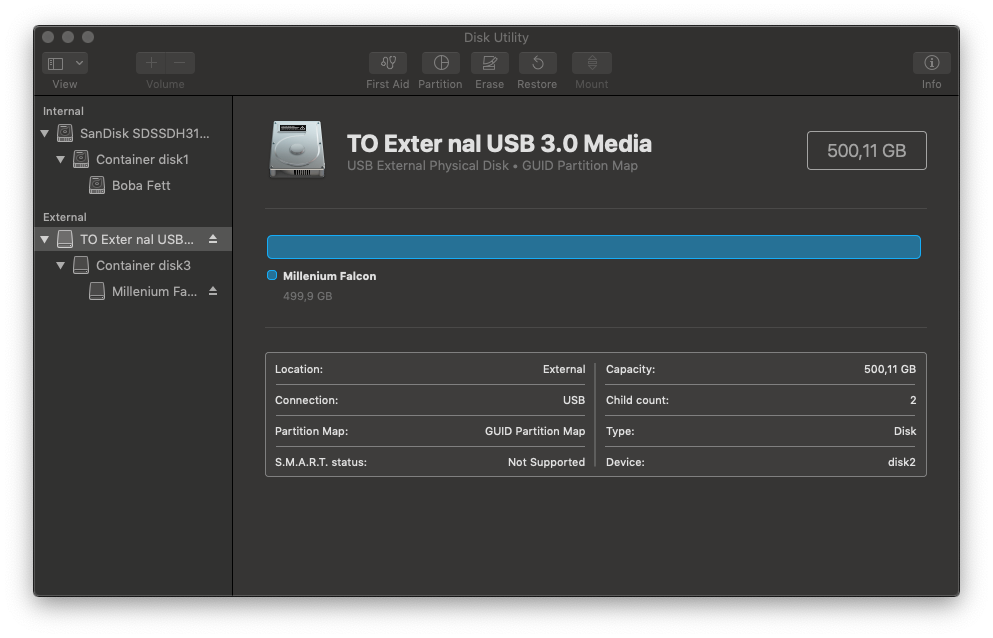Select Boba Fett volume
The width and height of the screenshot is (993, 638).
(133, 185)
